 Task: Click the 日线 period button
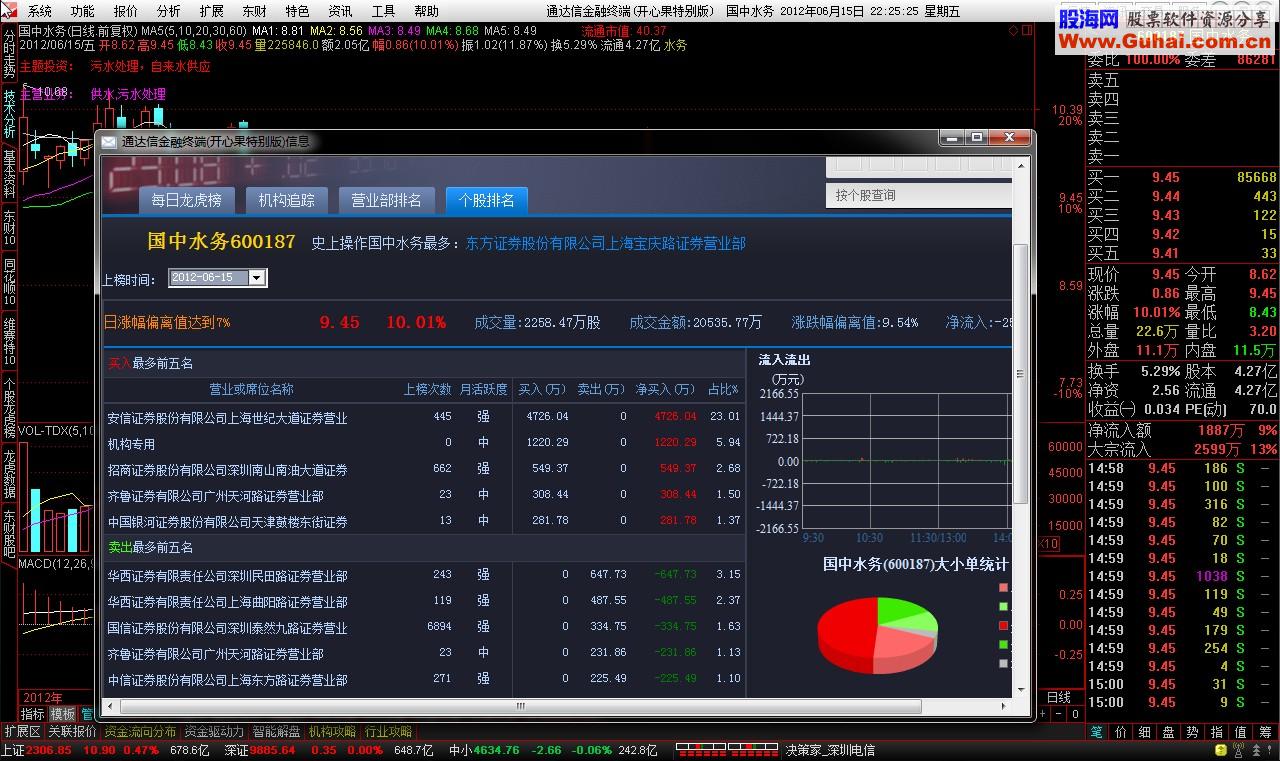click(1059, 697)
